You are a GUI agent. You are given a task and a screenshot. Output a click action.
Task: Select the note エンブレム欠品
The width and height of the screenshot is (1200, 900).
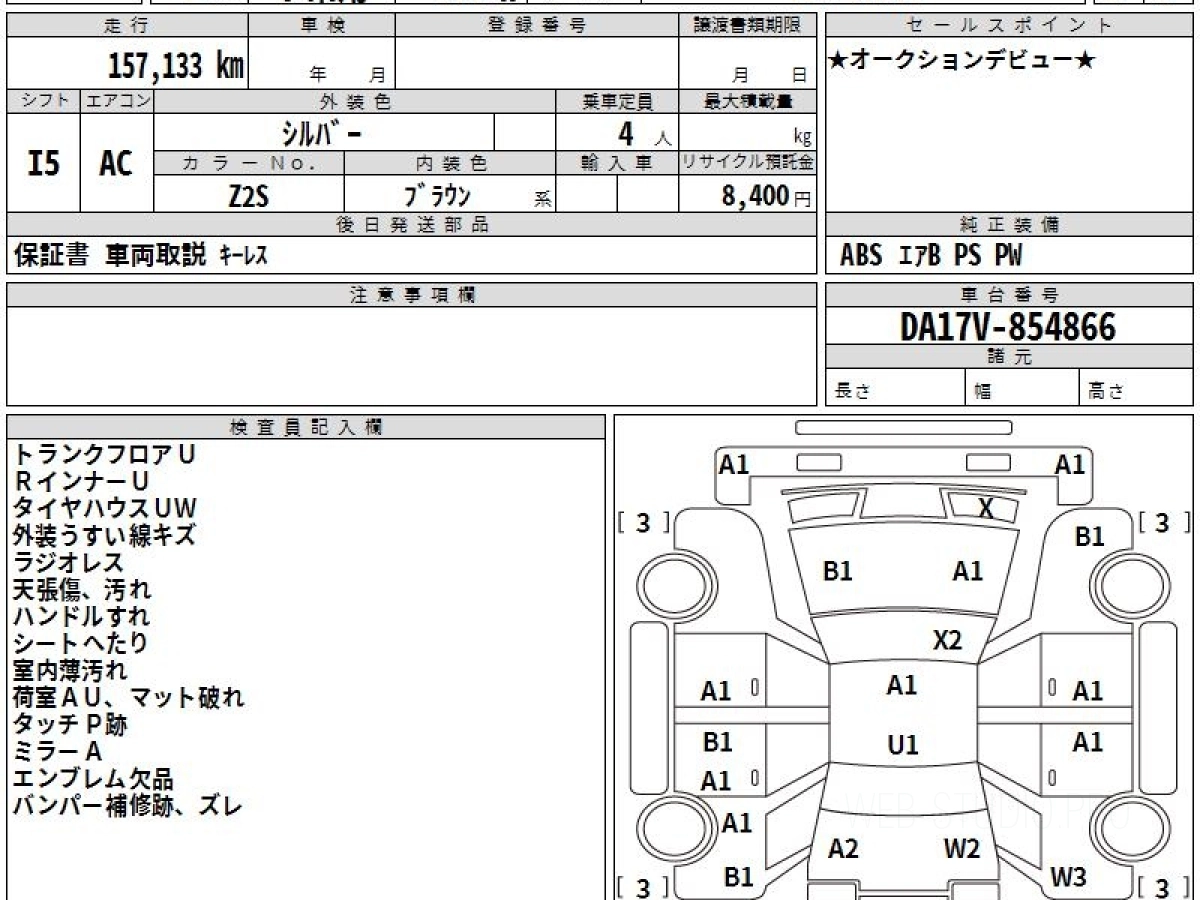pyautogui.click(x=94, y=778)
